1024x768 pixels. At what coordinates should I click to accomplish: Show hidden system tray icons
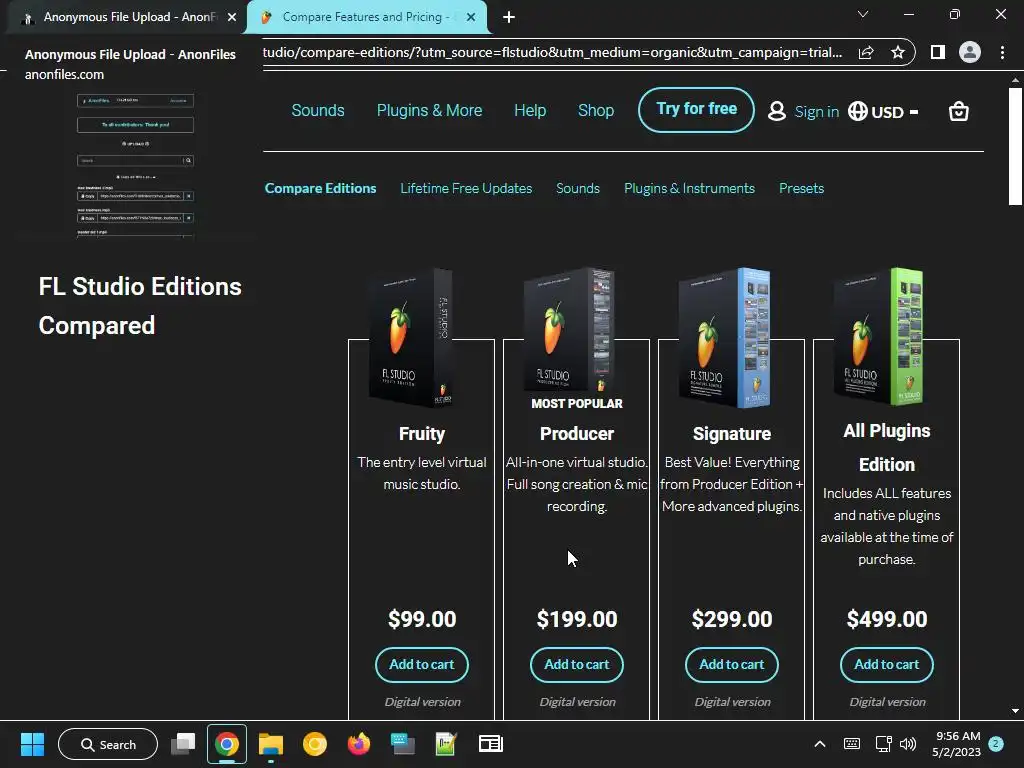[x=820, y=744]
